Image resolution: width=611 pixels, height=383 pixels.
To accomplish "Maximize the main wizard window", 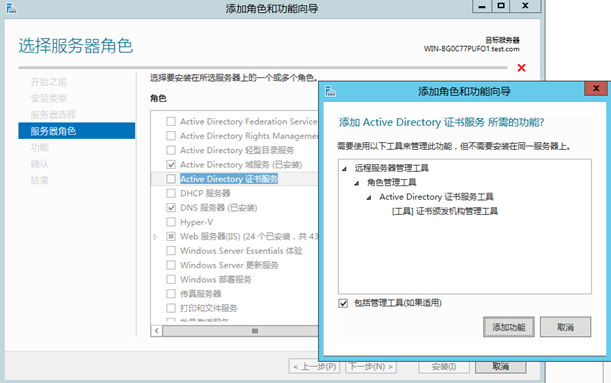I will coord(501,6).
